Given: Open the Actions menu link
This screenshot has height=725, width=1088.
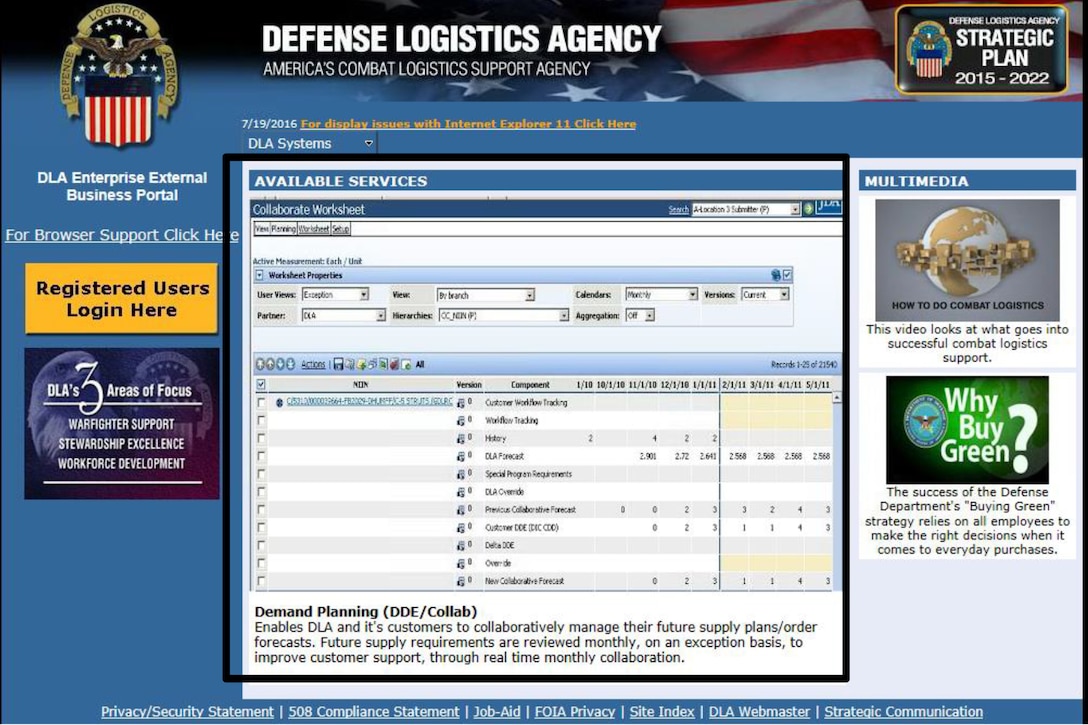Looking at the screenshot, I should [313, 364].
